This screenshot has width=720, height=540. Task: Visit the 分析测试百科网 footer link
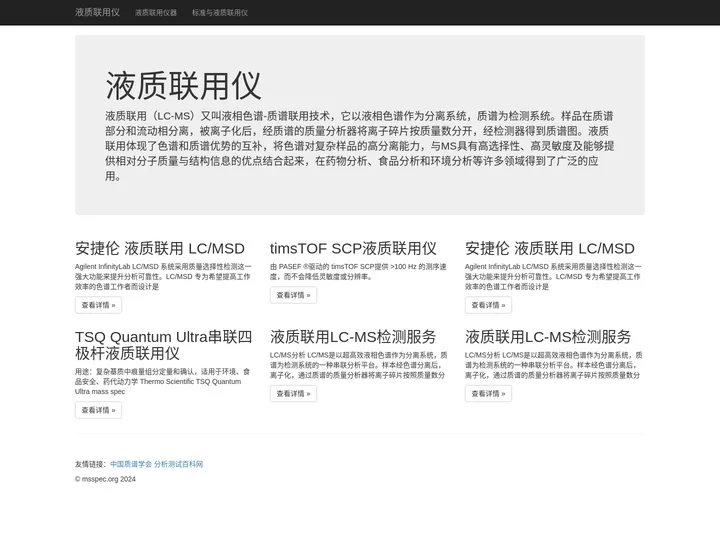[x=179, y=464]
